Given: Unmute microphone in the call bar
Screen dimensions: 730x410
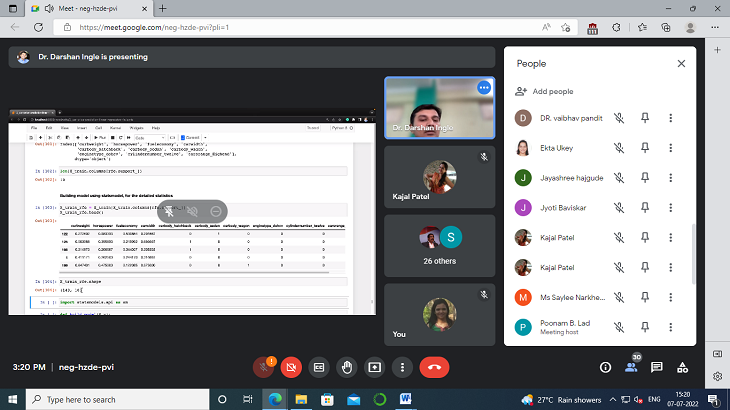Looking at the screenshot, I should tap(263, 367).
